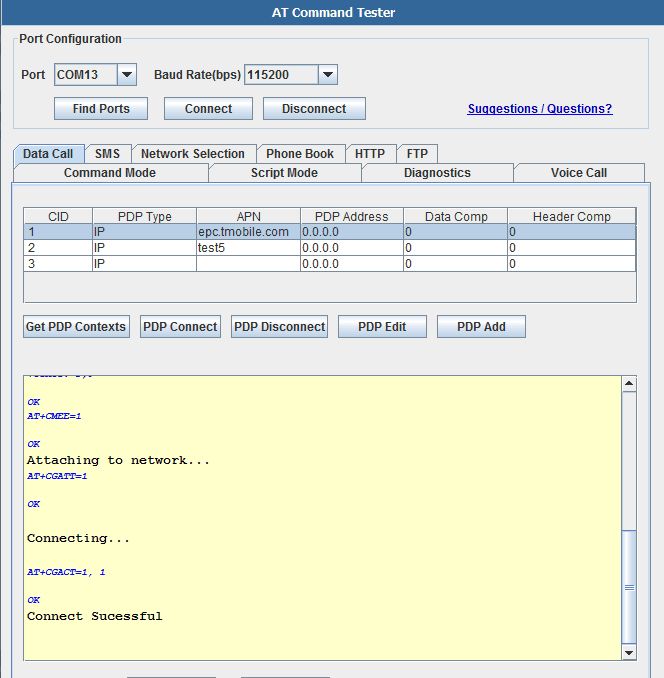This screenshot has height=678, width=664.
Task: Open the Suggestions / Questions? link
Action: click(540, 109)
